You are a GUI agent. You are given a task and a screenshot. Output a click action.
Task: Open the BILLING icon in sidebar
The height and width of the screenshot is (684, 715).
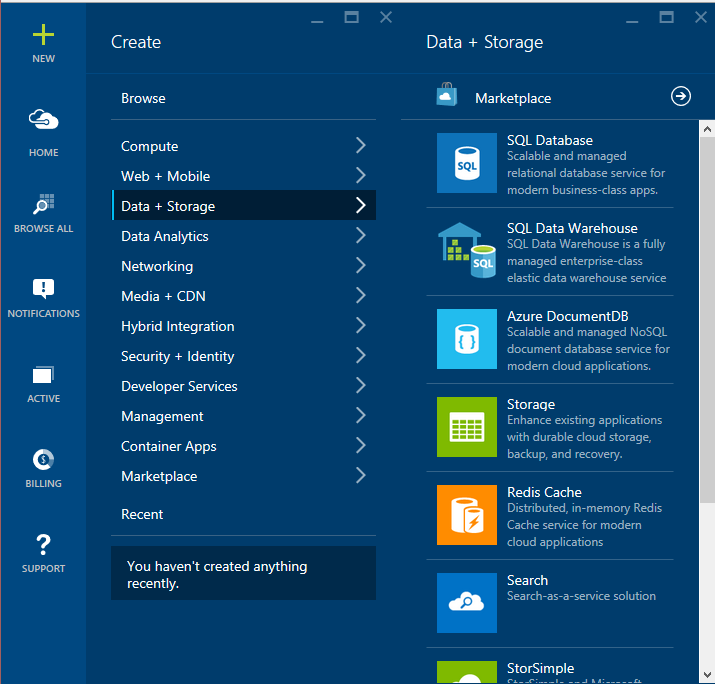point(43,460)
